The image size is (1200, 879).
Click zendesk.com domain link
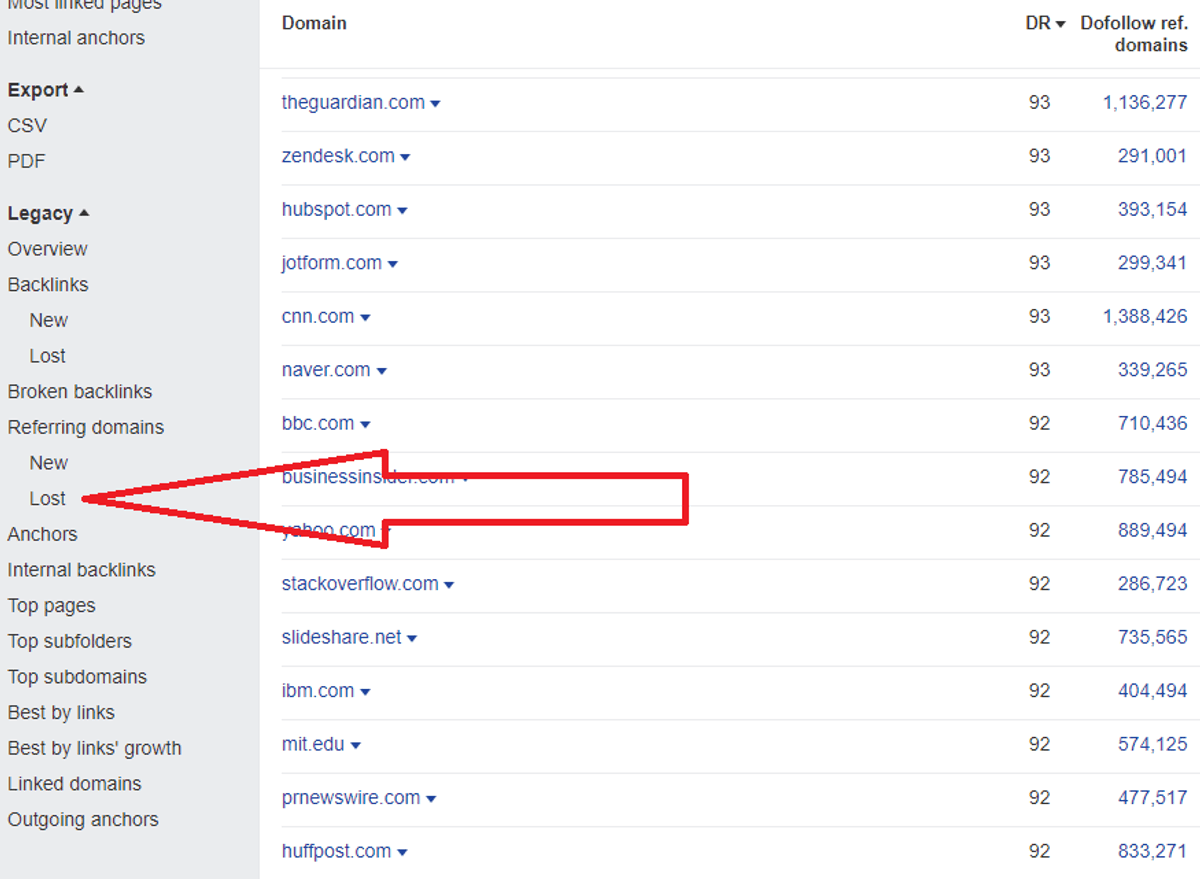coord(338,156)
